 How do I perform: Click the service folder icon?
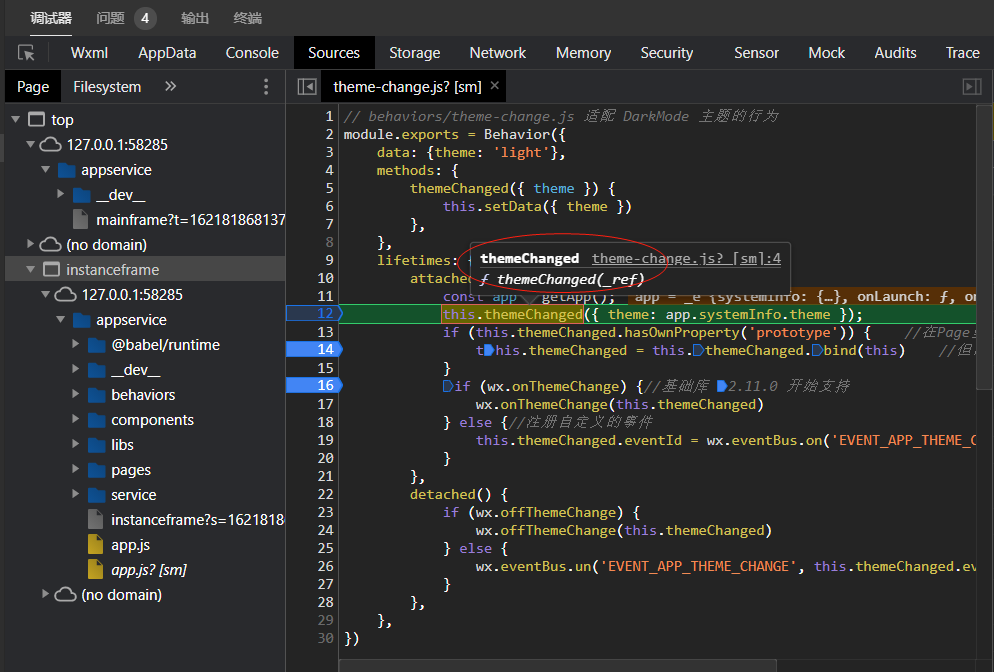[97, 494]
